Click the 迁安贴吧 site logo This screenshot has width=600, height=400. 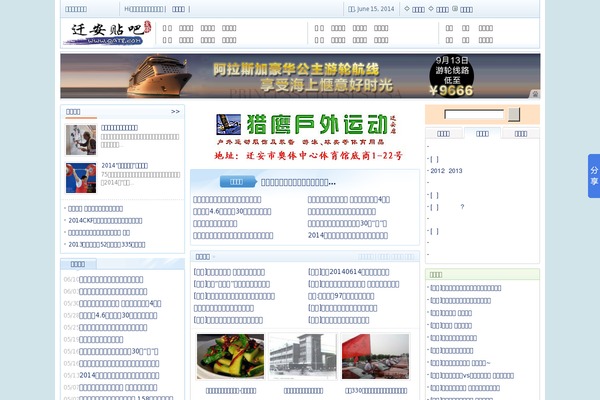tap(108, 34)
